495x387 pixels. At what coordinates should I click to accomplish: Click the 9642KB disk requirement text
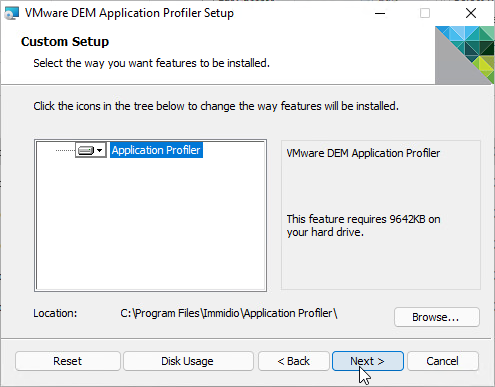click(x=363, y=226)
